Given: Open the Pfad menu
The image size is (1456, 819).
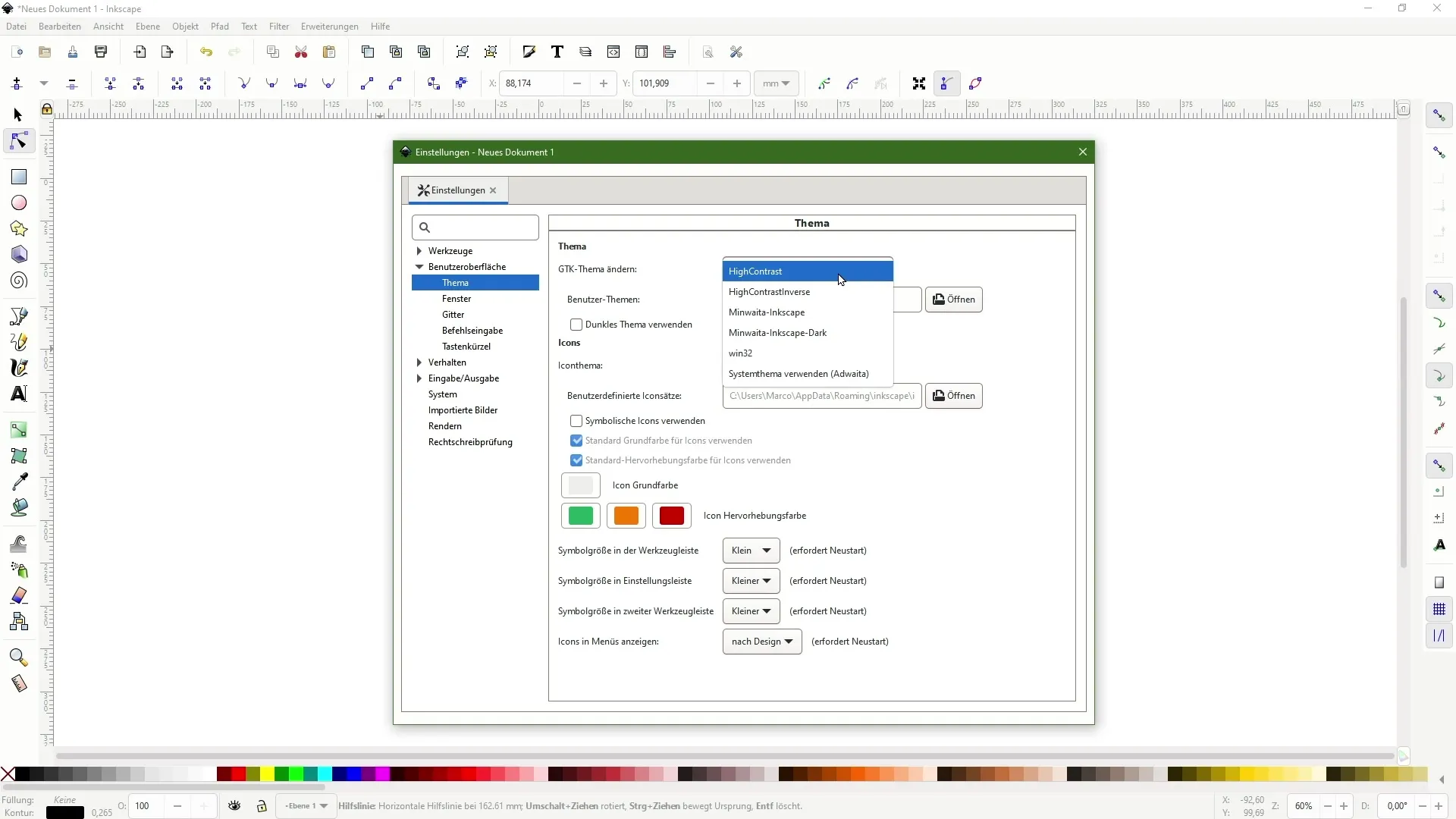Looking at the screenshot, I should (x=220, y=27).
